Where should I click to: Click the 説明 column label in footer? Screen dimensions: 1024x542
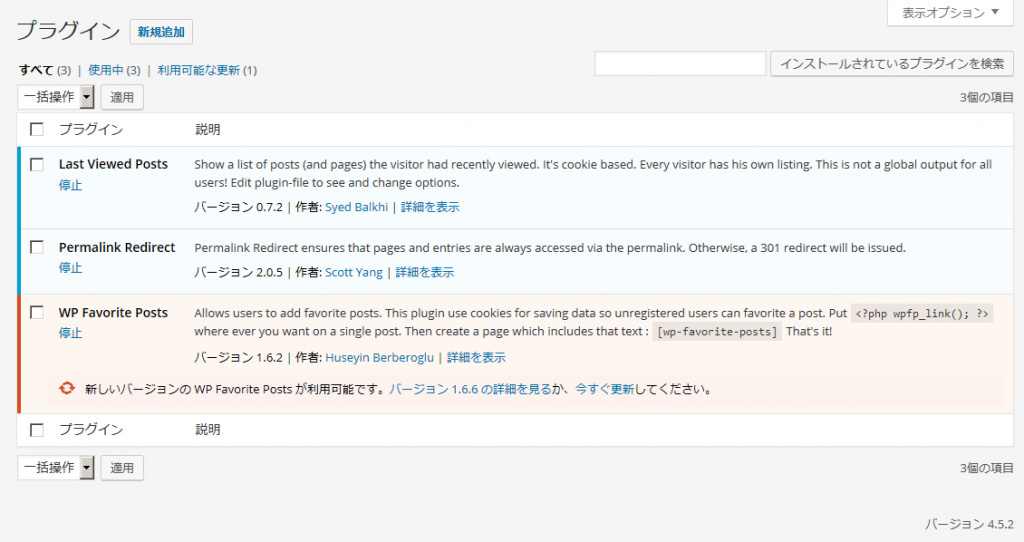click(208, 430)
